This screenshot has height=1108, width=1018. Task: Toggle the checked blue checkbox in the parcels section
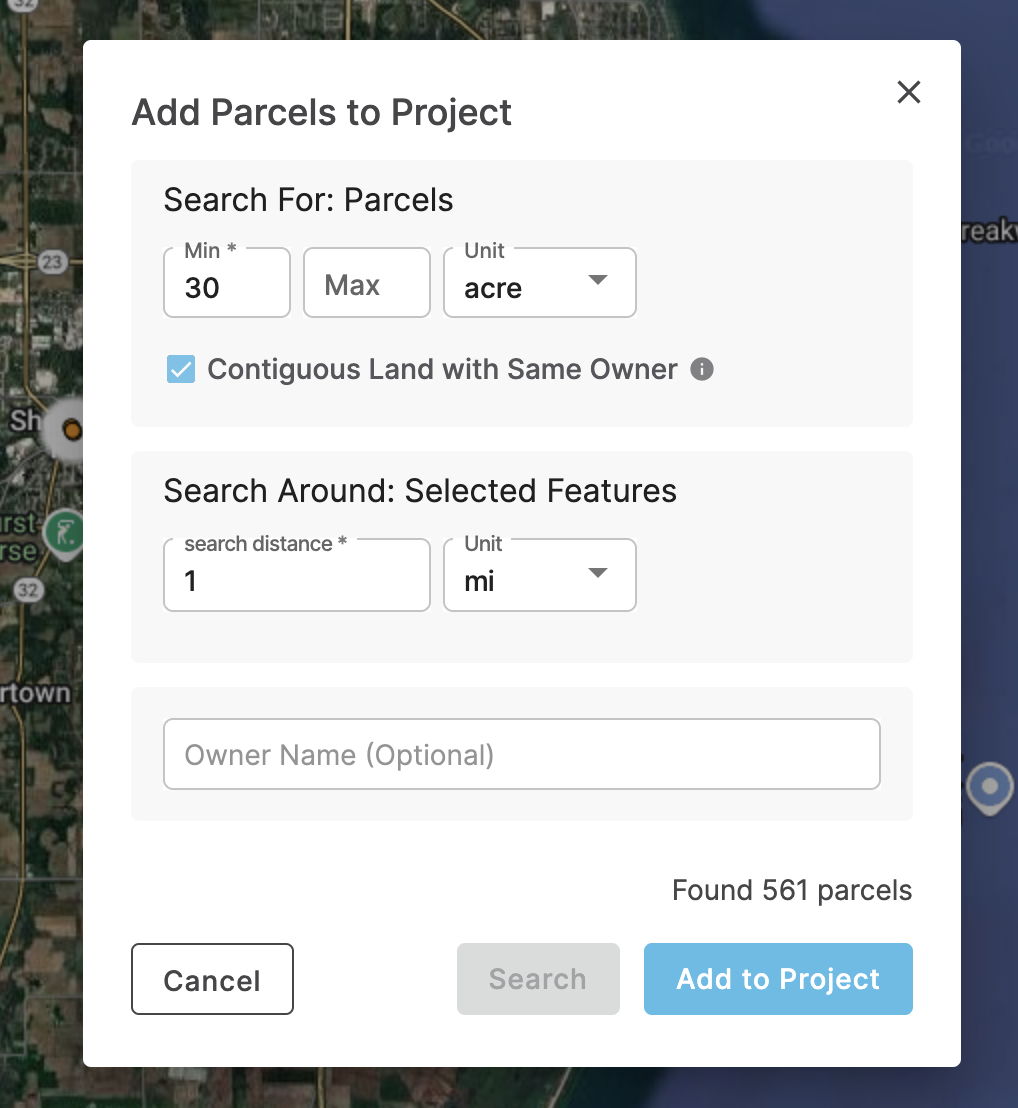tap(181, 369)
